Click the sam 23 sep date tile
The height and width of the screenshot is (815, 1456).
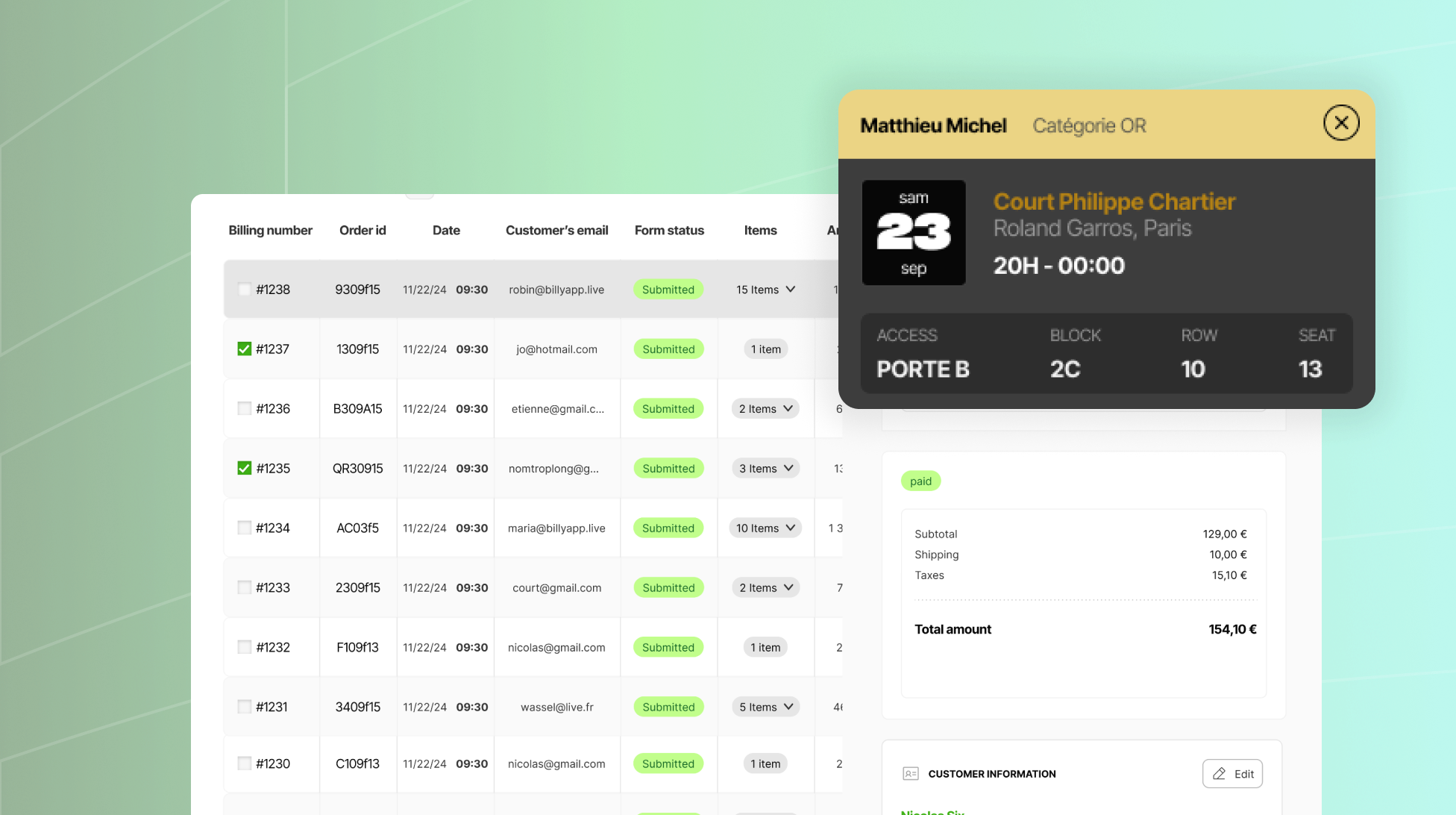click(914, 233)
